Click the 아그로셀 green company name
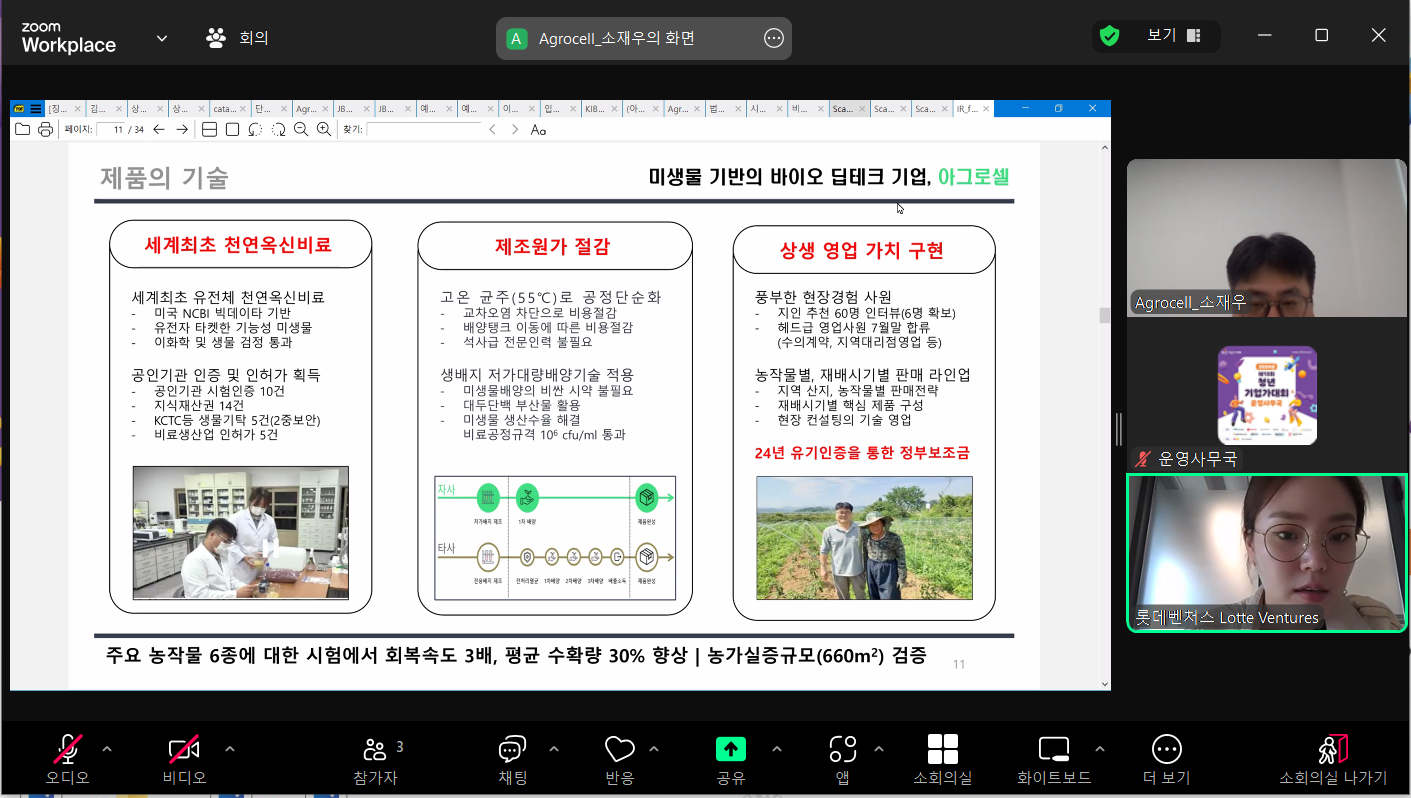The height and width of the screenshot is (798, 1411). click(x=973, y=177)
